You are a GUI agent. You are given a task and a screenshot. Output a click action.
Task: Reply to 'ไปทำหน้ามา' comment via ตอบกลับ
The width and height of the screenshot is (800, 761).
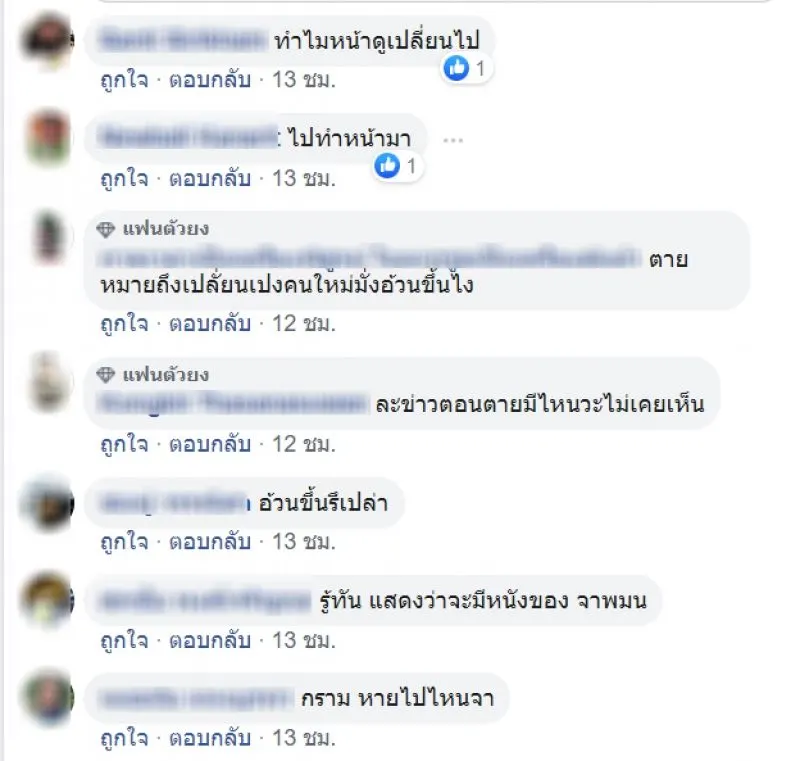tap(210, 179)
